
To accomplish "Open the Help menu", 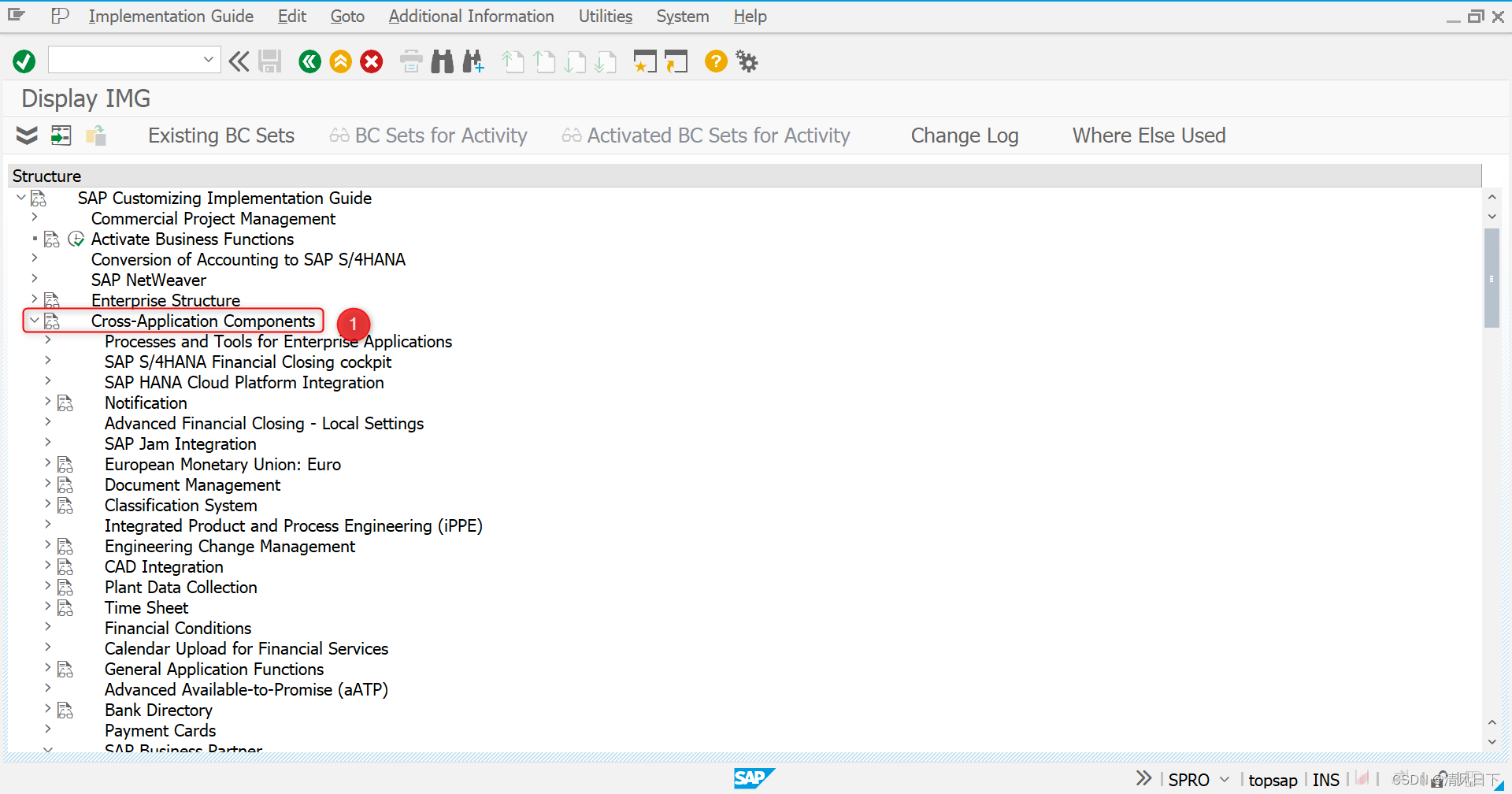I will click(x=750, y=16).
